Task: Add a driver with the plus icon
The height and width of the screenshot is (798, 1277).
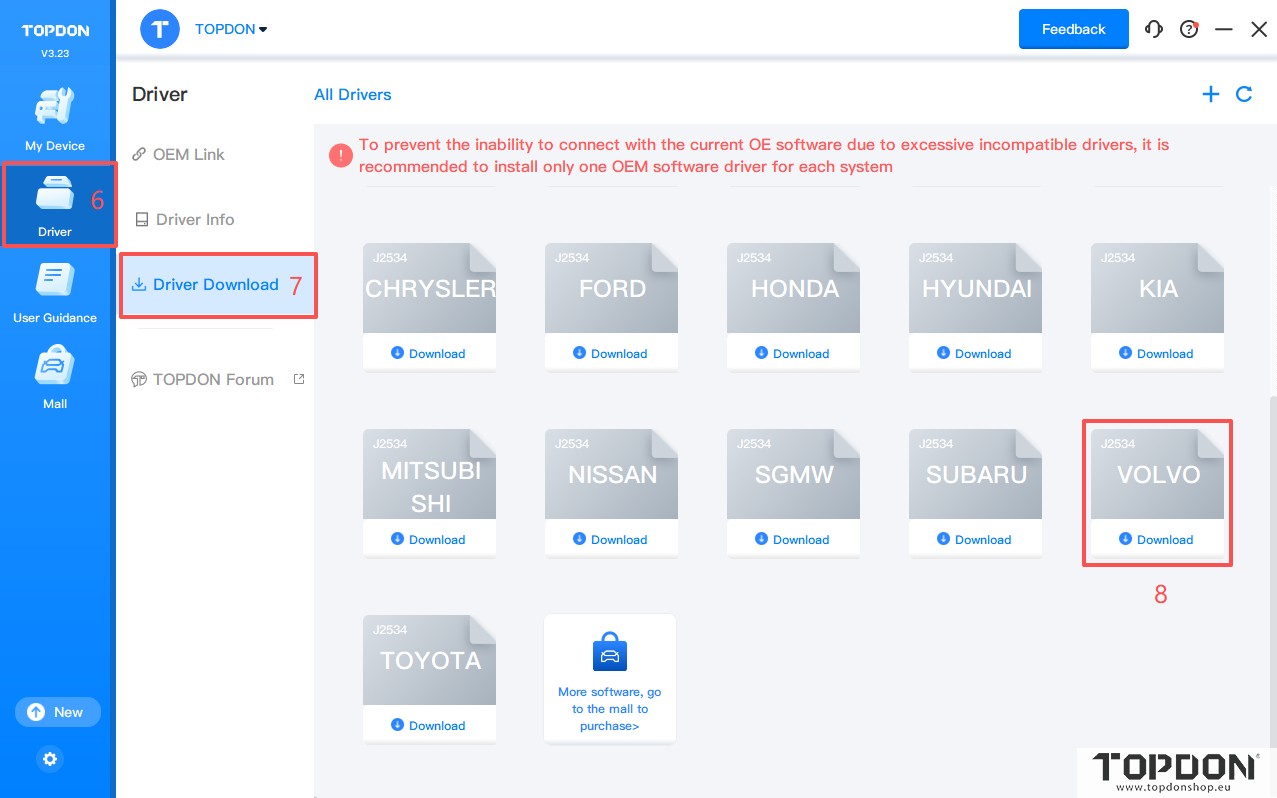Action: 1211,94
